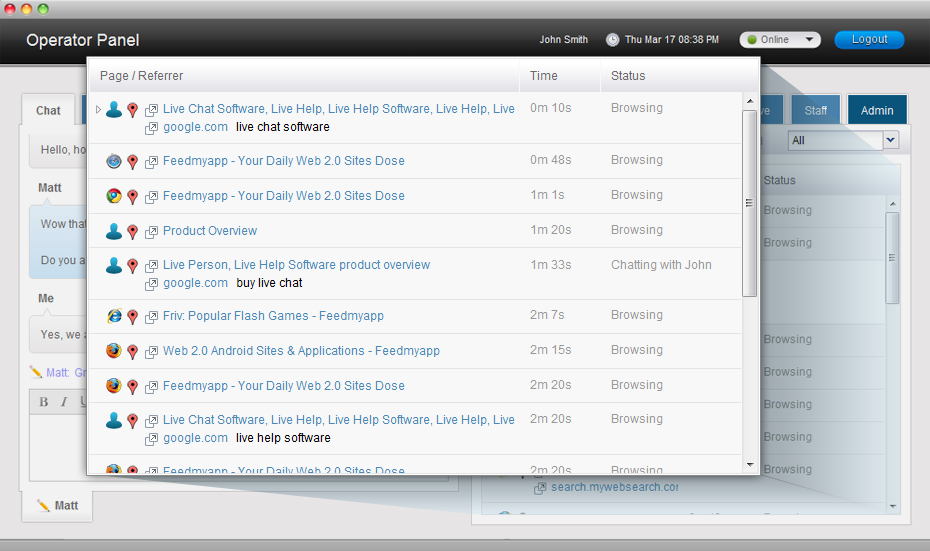This screenshot has height=551, width=930.
Task: Click the visitor list scrollbar down arrow
Action: click(750, 465)
